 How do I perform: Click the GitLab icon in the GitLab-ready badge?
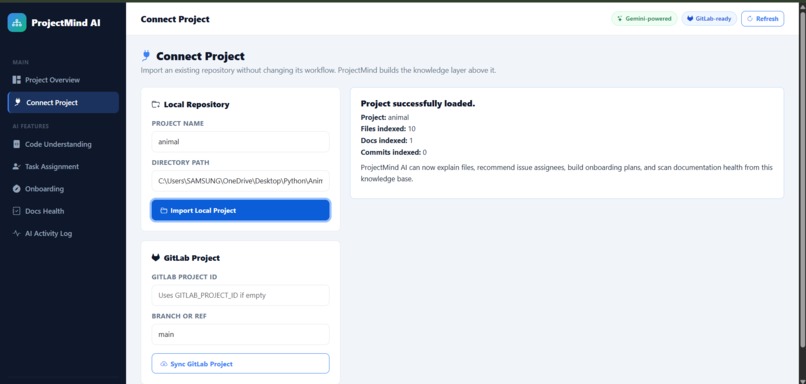[690, 19]
